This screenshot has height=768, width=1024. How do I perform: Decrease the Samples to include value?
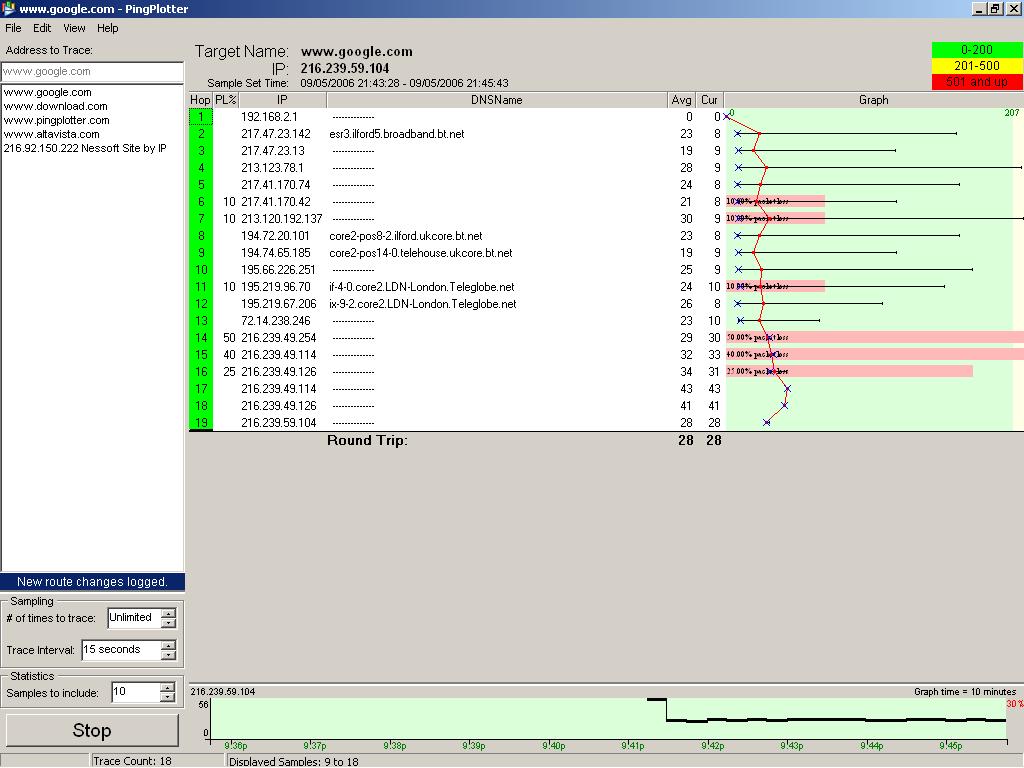(x=168, y=697)
